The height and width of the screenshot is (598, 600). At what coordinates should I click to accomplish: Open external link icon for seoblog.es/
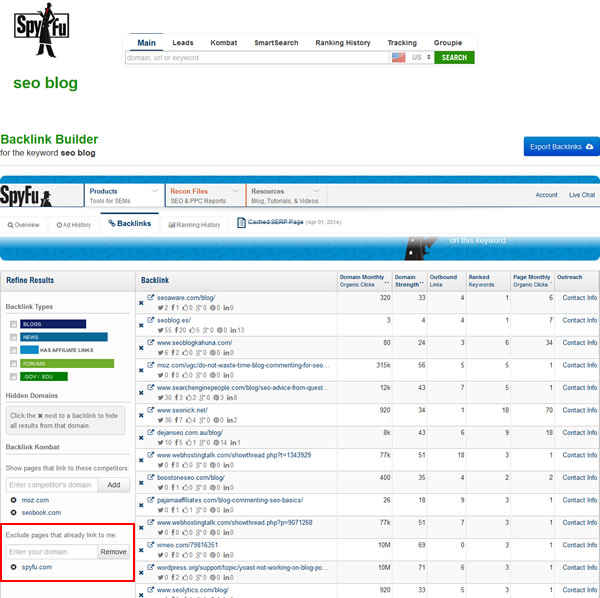pos(151,320)
